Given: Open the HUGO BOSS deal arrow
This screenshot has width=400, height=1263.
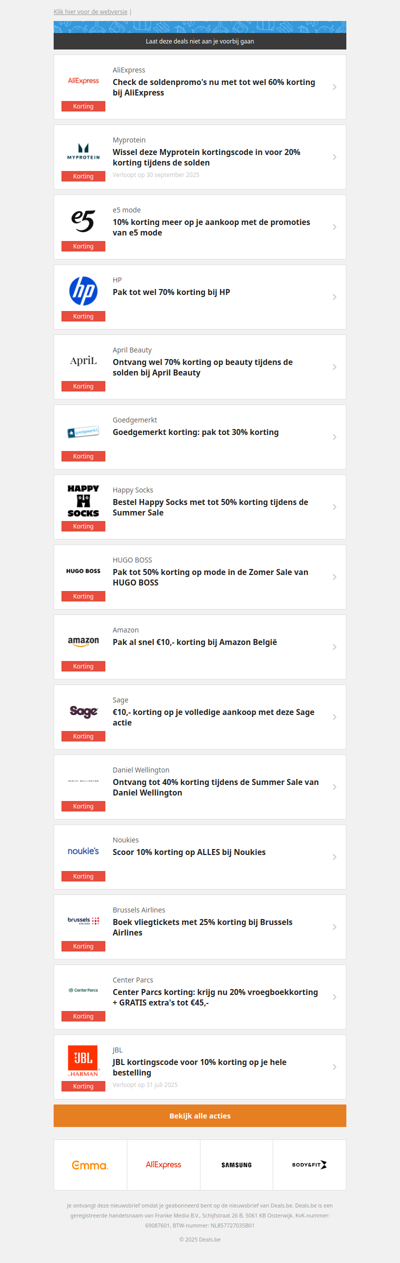Looking at the screenshot, I should click(334, 577).
